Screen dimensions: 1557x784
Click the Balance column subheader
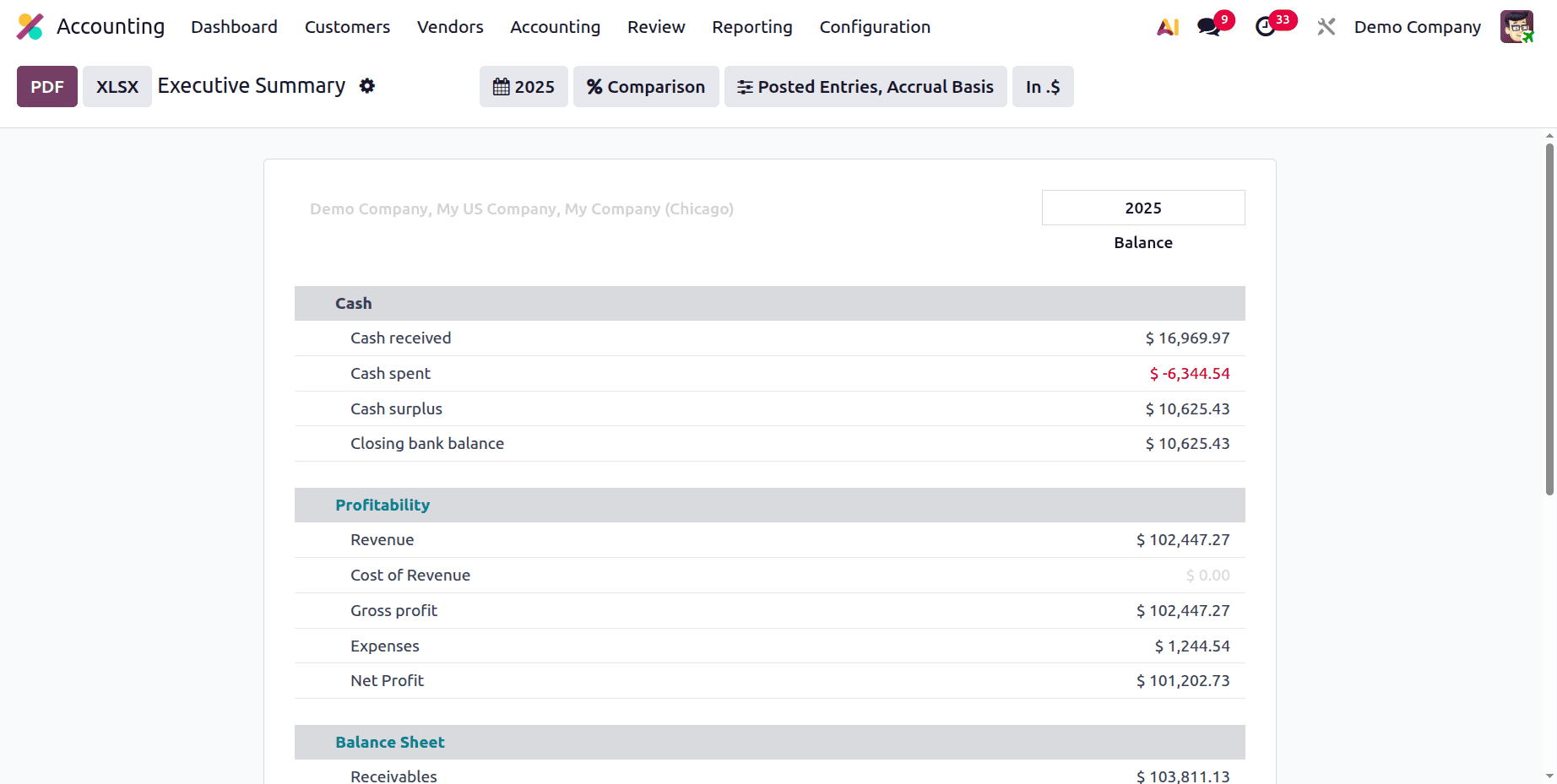click(1143, 242)
